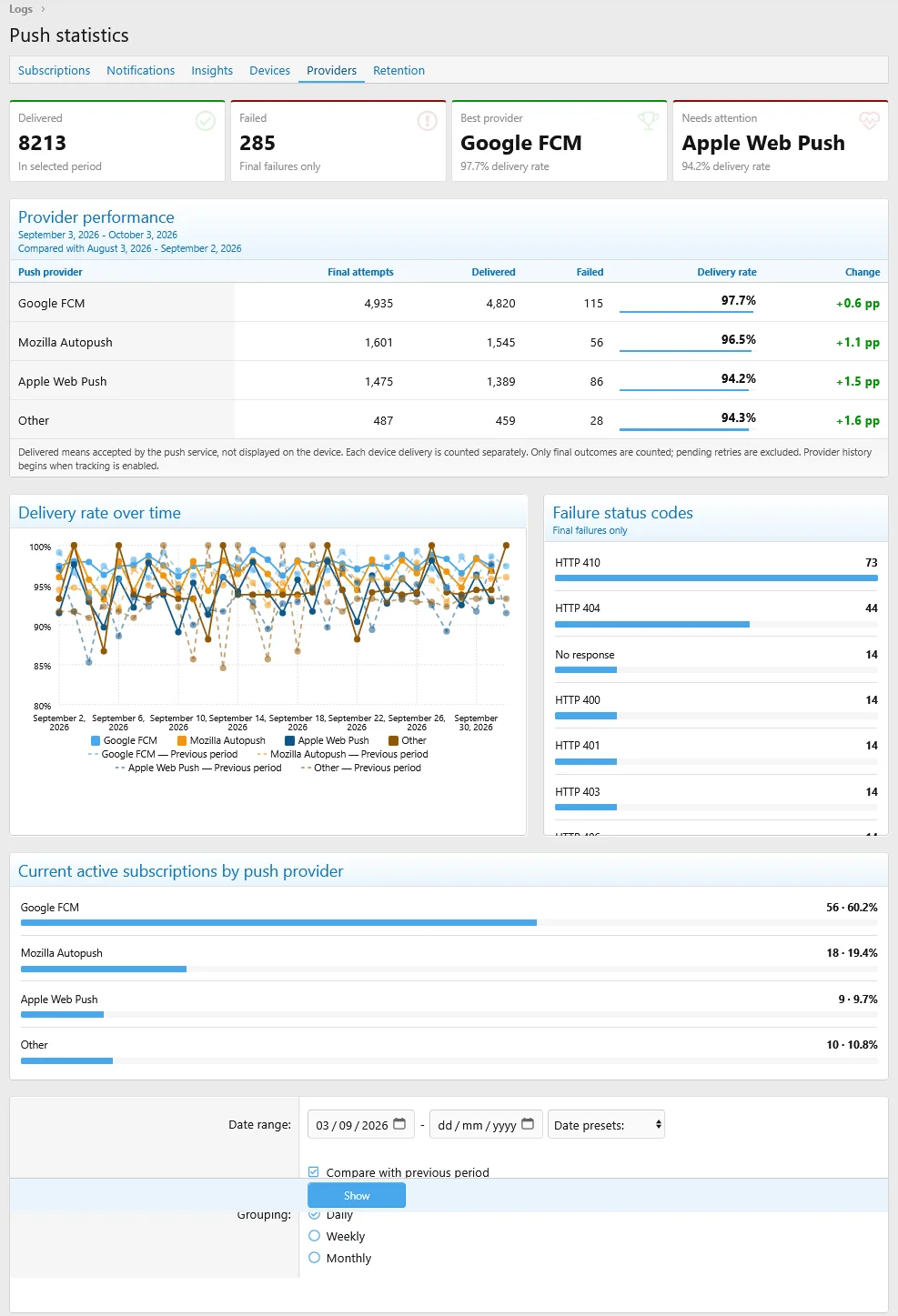This screenshot has width=898, height=1316.
Task: Toggle Google FCM Previous period legend
Action: tap(163, 754)
